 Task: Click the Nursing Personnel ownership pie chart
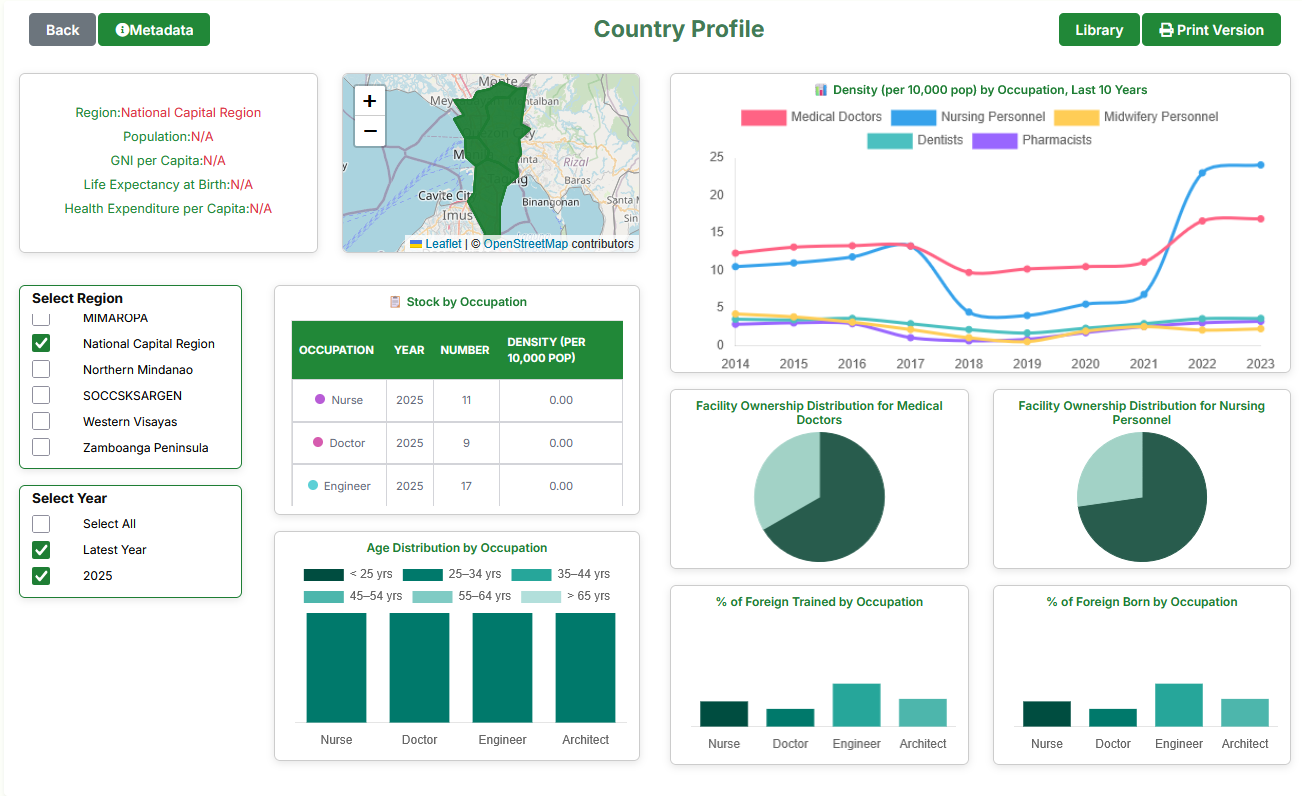pyautogui.click(x=1142, y=497)
